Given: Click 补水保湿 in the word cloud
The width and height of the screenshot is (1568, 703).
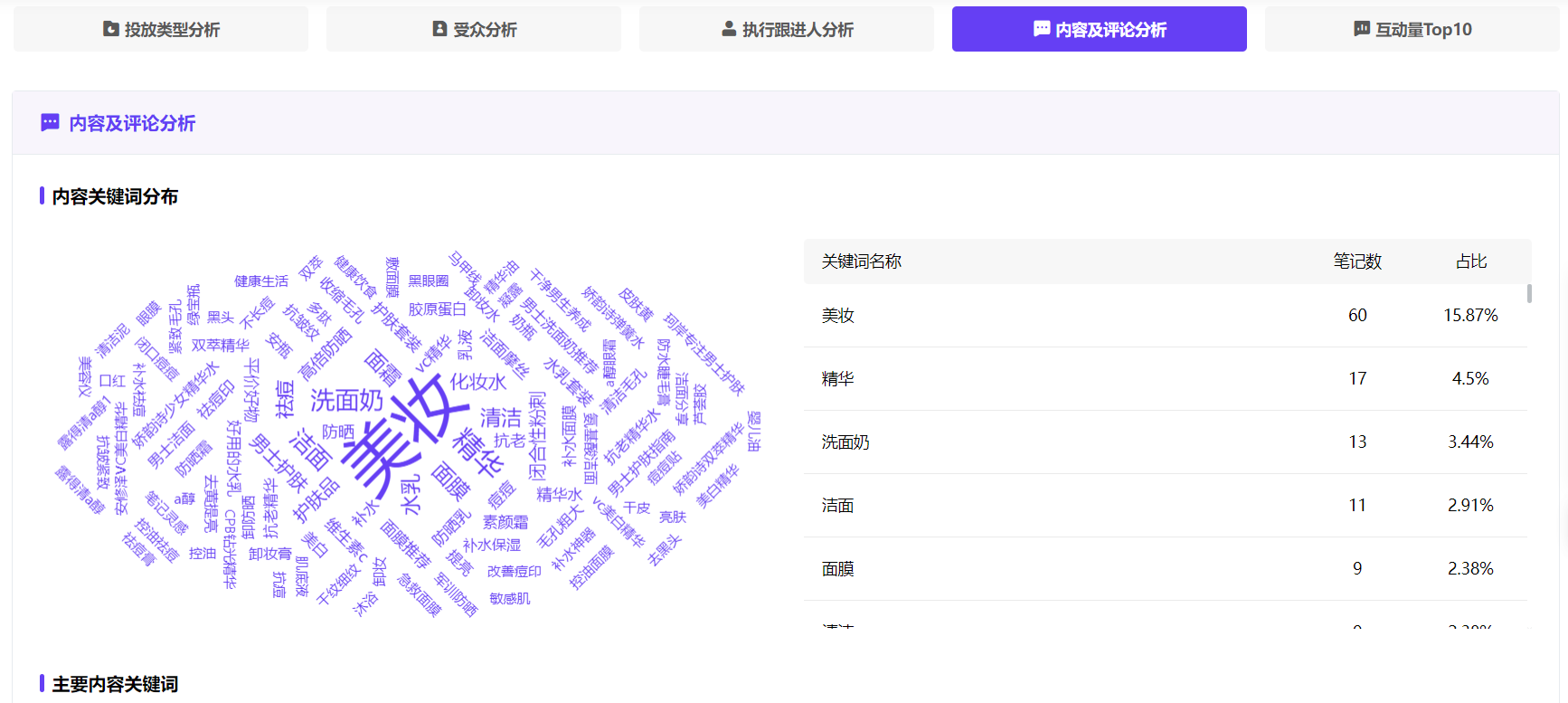Looking at the screenshot, I should coord(492,545).
